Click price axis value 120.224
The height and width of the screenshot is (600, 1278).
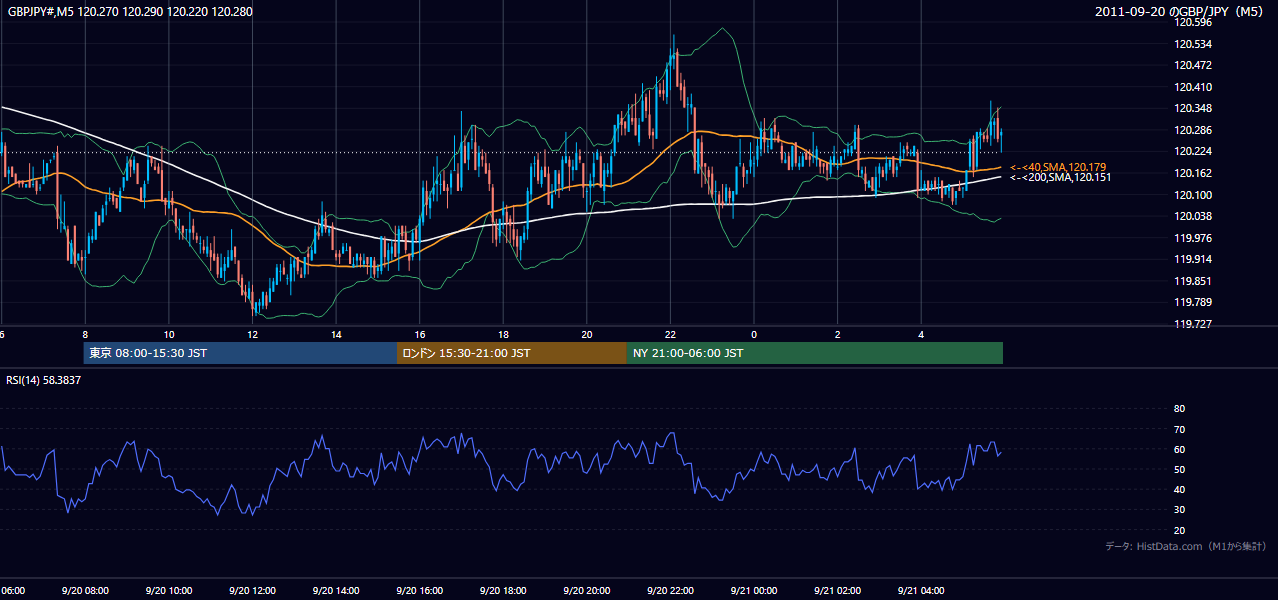[1192, 152]
